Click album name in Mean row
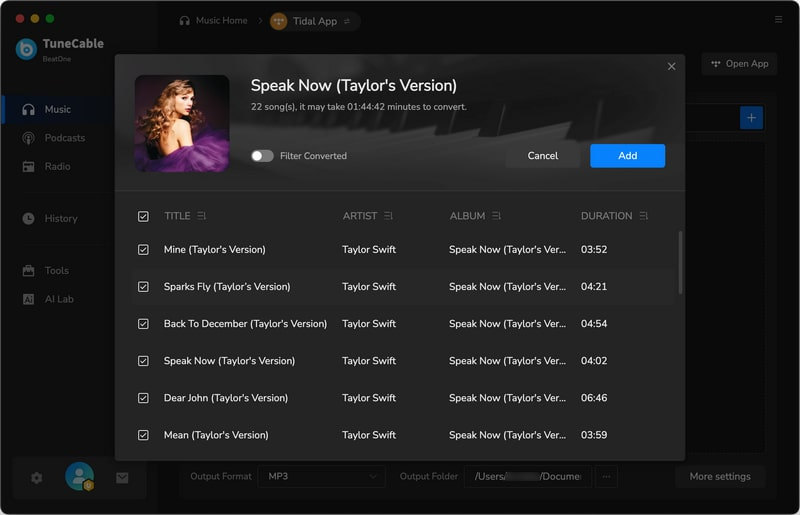The height and width of the screenshot is (515, 800). [x=507, y=435]
